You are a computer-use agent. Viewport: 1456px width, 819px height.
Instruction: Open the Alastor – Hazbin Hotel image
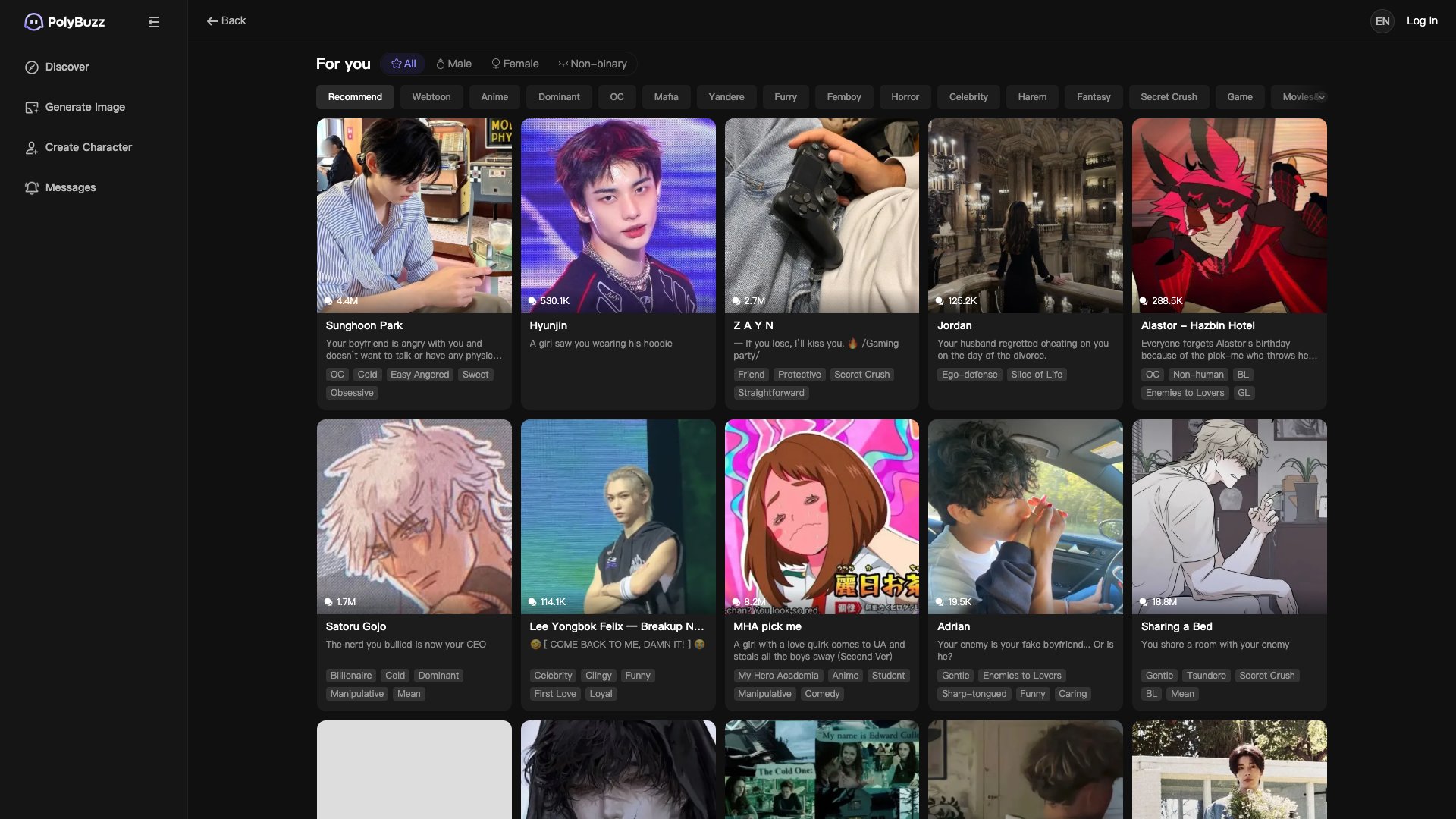[1229, 215]
